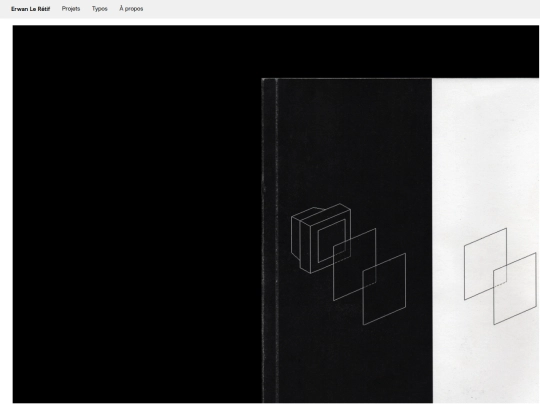The width and height of the screenshot is (540, 405).
Task: Open the Projets menu item
Action: point(71,9)
